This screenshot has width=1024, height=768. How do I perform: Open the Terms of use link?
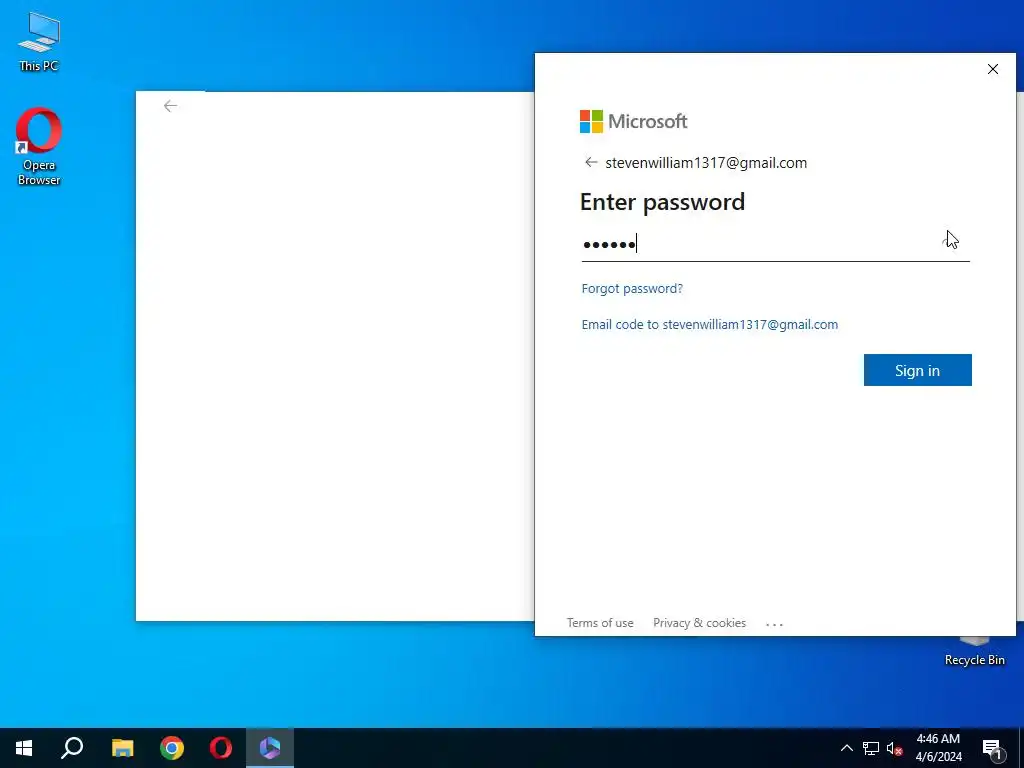(600, 623)
